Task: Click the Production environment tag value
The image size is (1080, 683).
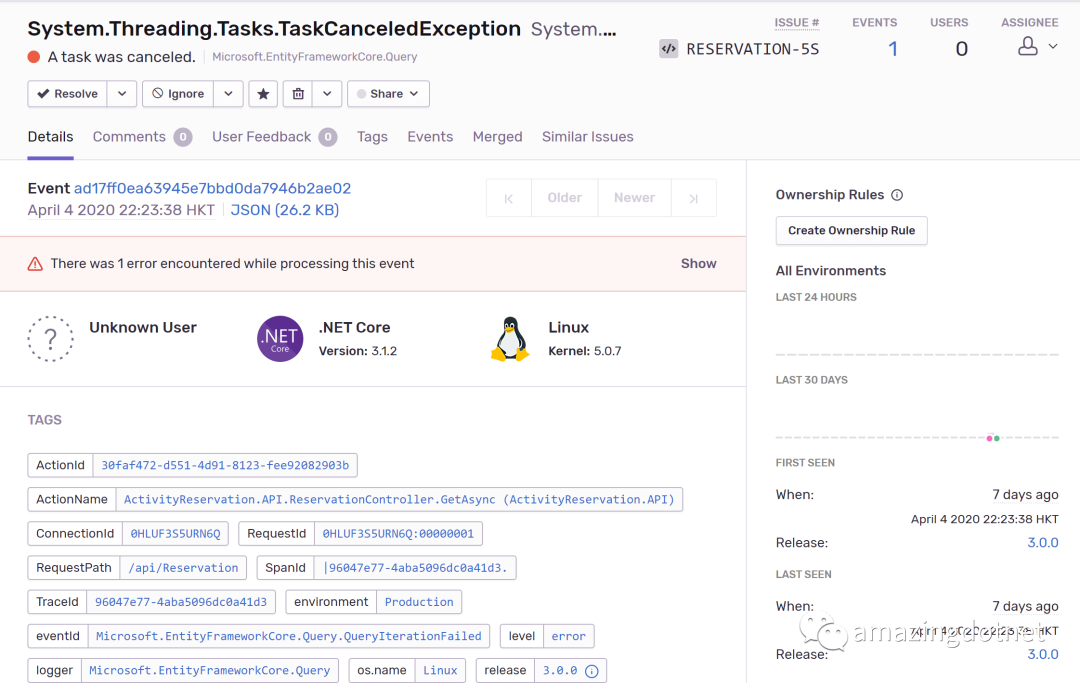Action: coord(419,602)
